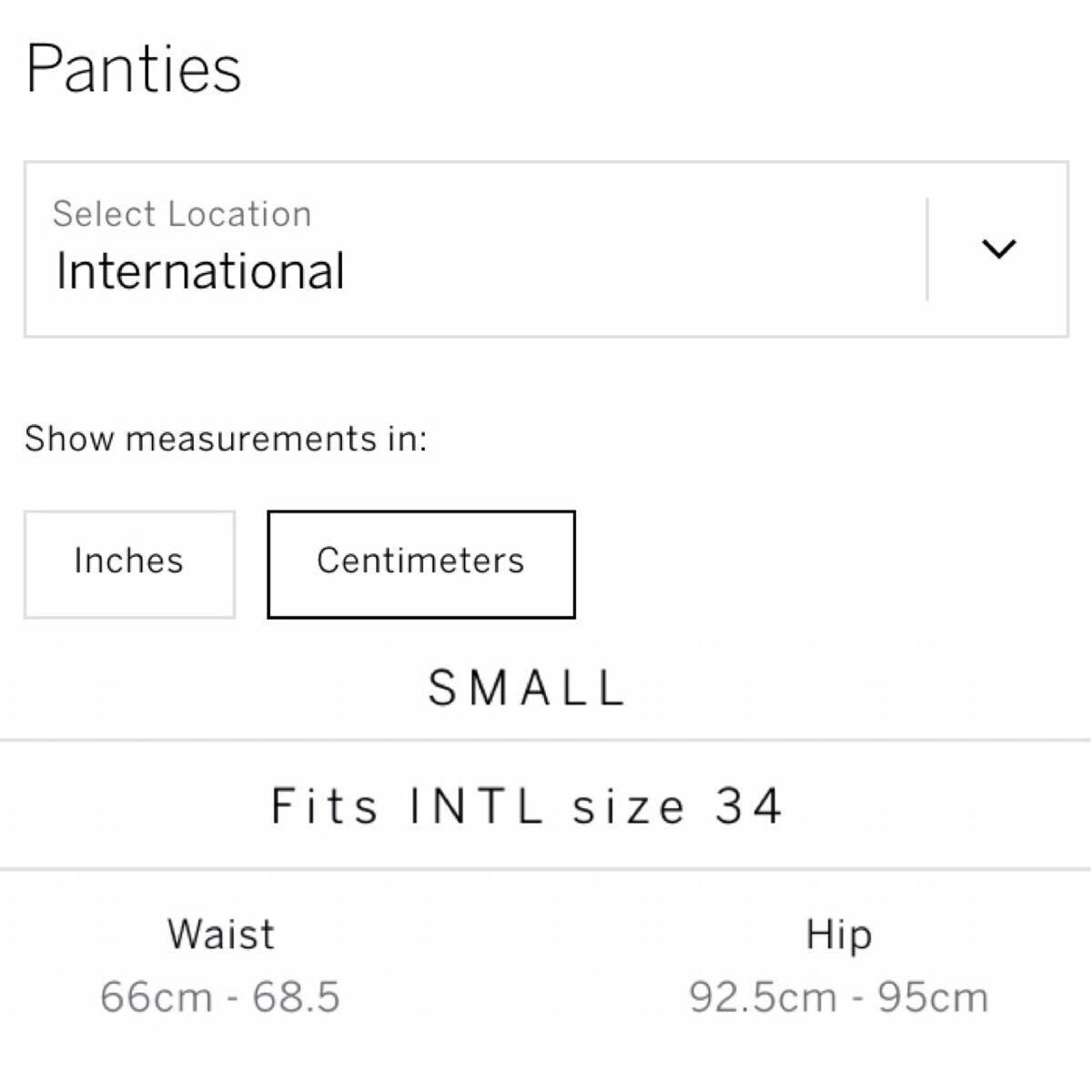The image size is (1092, 1092).
Task: Click the Select Location label
Action: [x=182, y=214]
